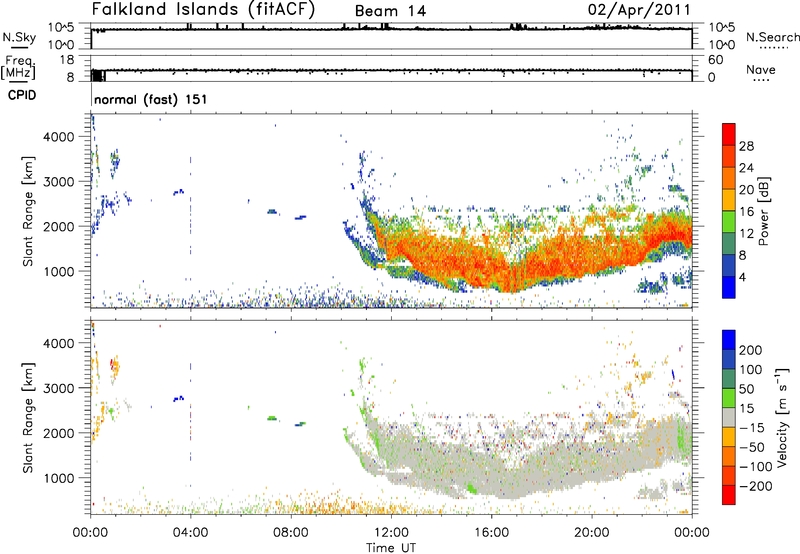Click the bottom blue Power segment below 4

(x=729, y=287)
